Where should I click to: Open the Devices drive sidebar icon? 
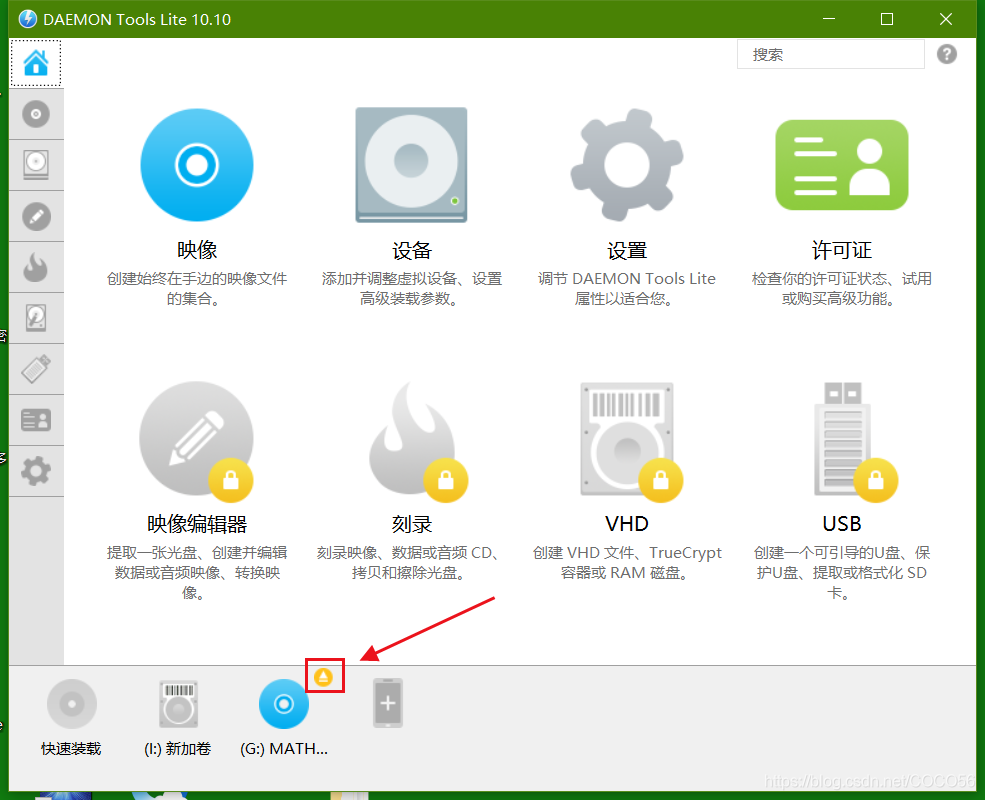[36, 165]
